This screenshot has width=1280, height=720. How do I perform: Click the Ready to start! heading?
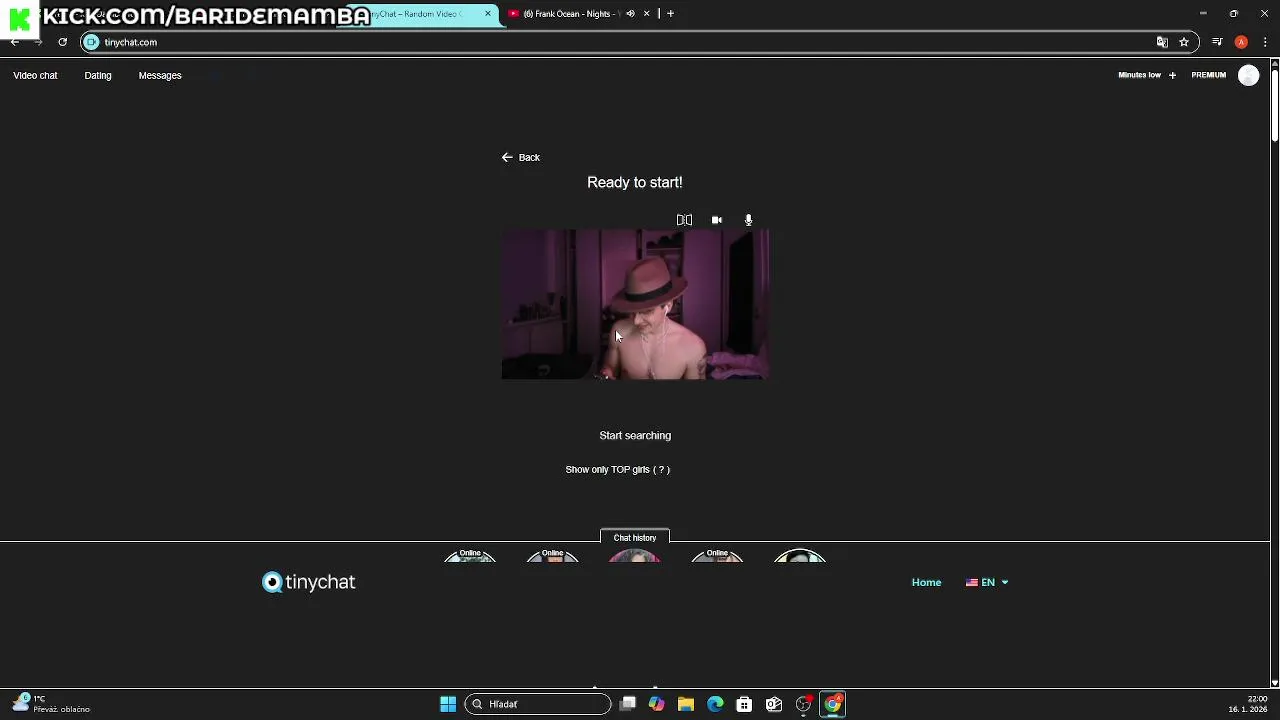[635, 182]
